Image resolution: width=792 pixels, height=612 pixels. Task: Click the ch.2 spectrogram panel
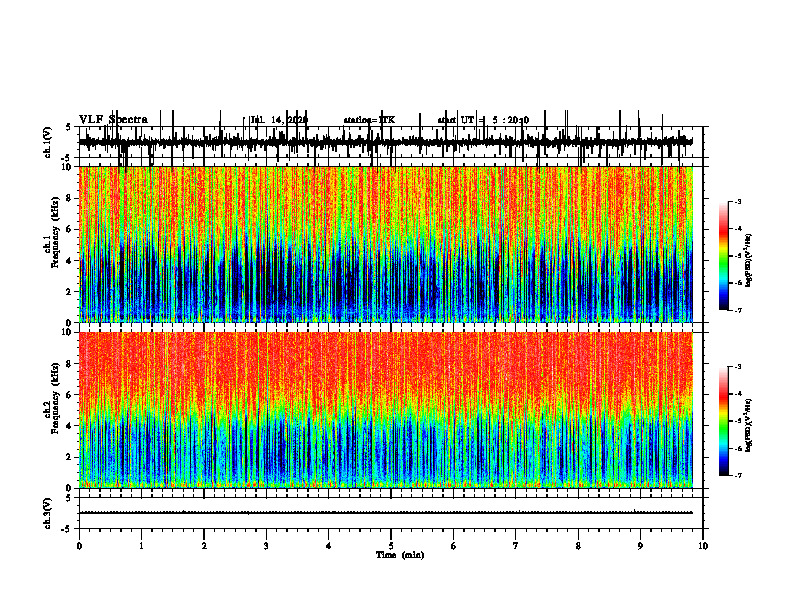tap(386, 410)
